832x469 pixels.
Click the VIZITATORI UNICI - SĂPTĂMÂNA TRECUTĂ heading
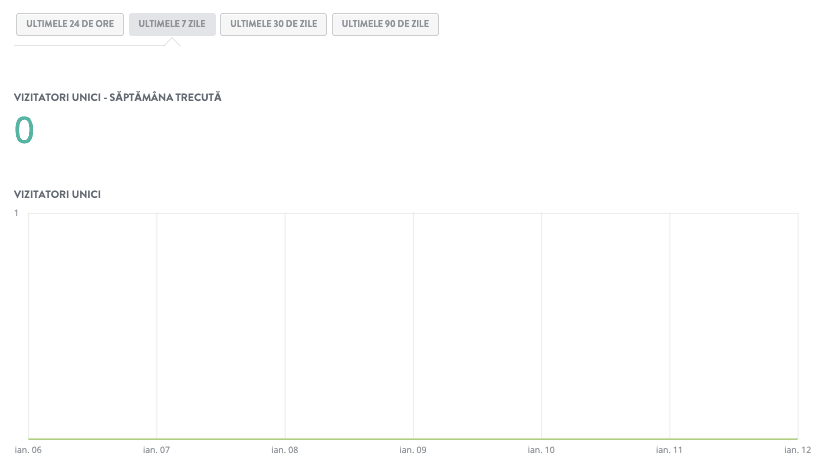117,97
